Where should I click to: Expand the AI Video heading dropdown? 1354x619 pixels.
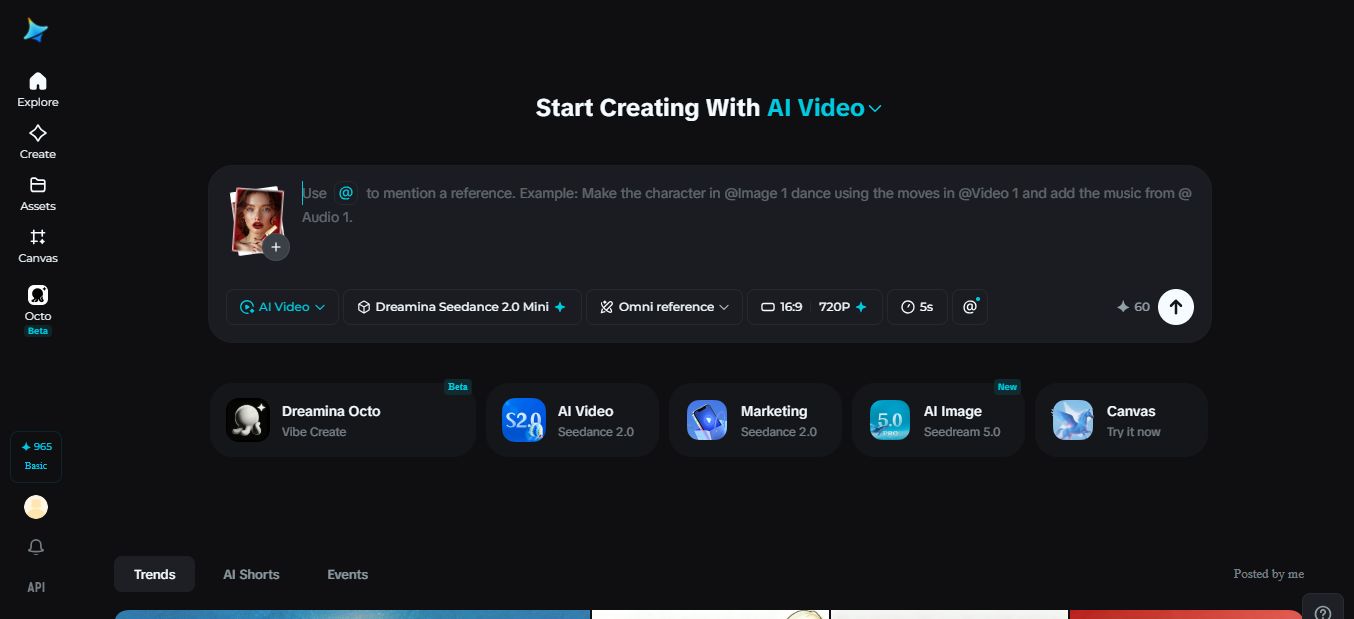[x=824, y=108]
